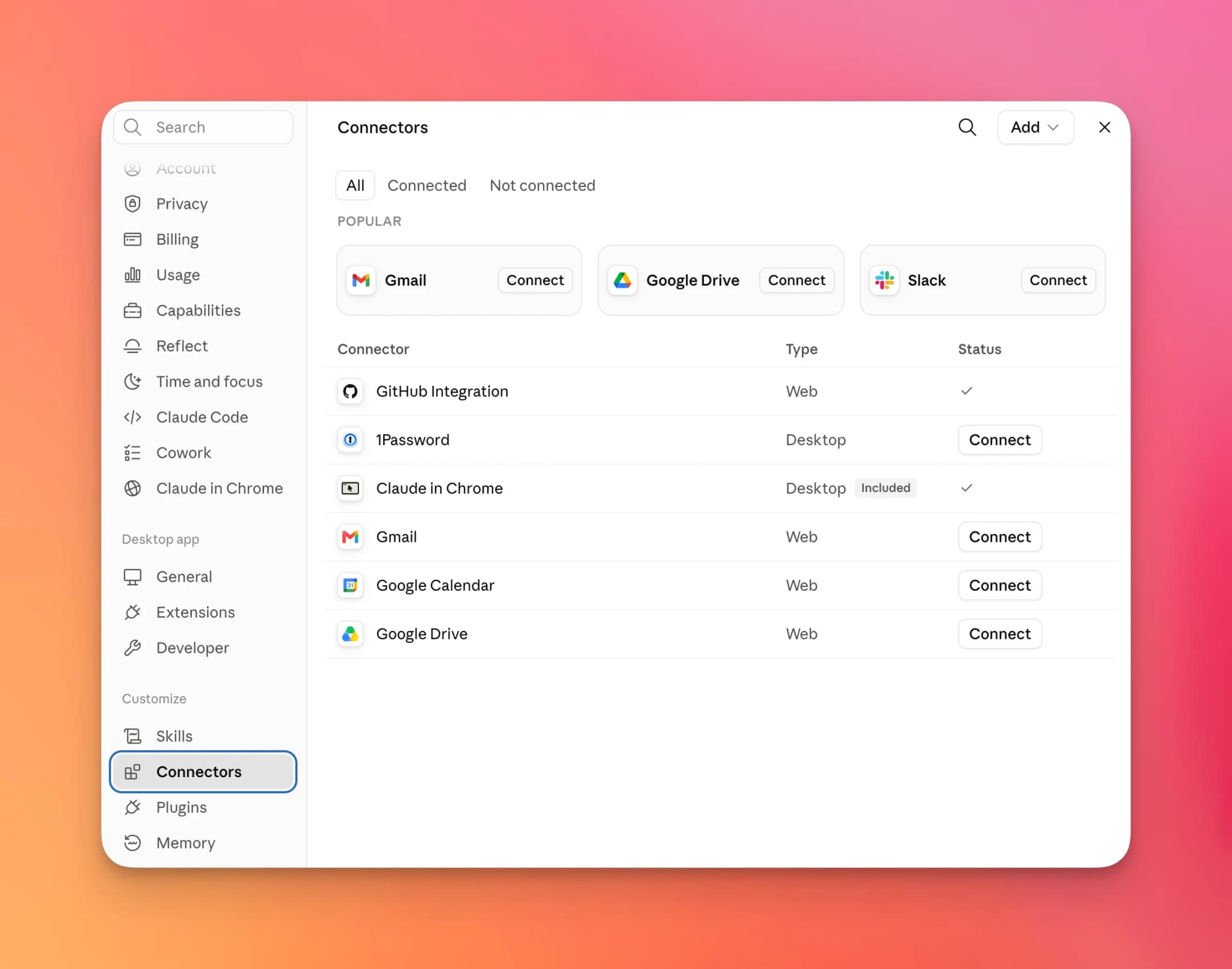Click the magnifier icon beside Add
Image resolution: width=1232 pixels, height=969 pixels.
click(967, 127)
